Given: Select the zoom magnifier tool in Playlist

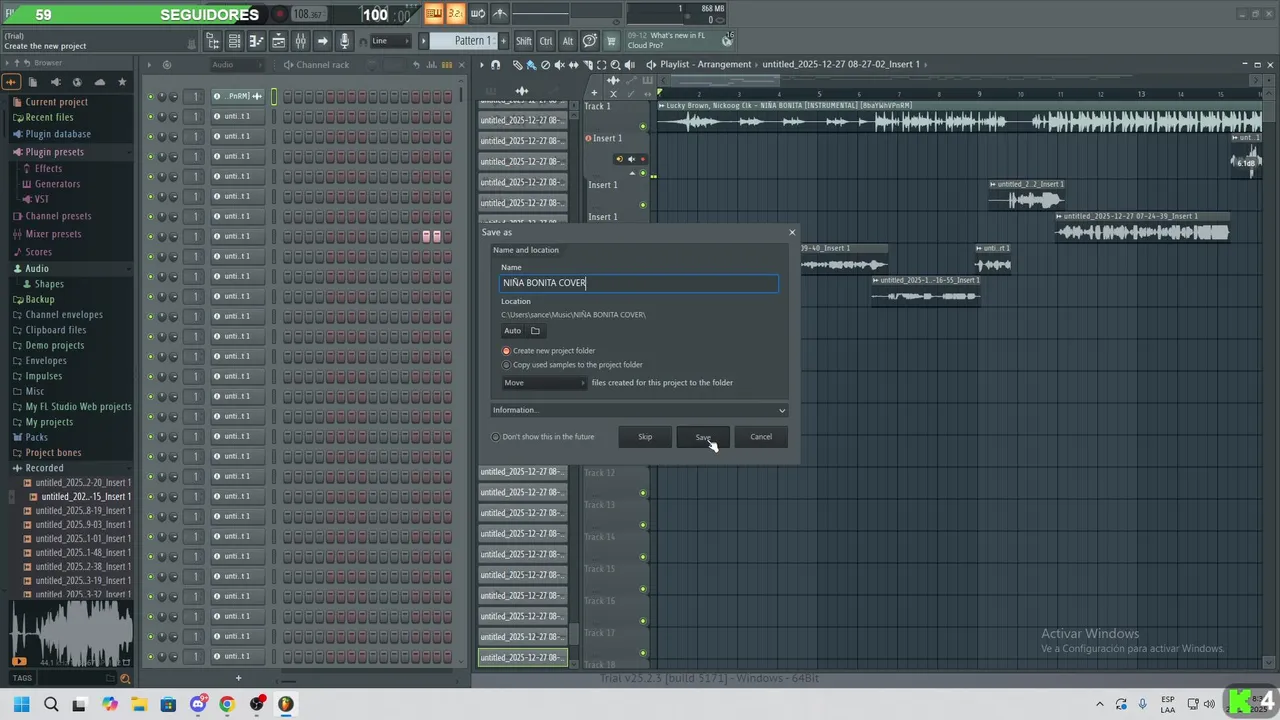Looking at the screenshot, I should pyautogui.click(x=615, y=64).
